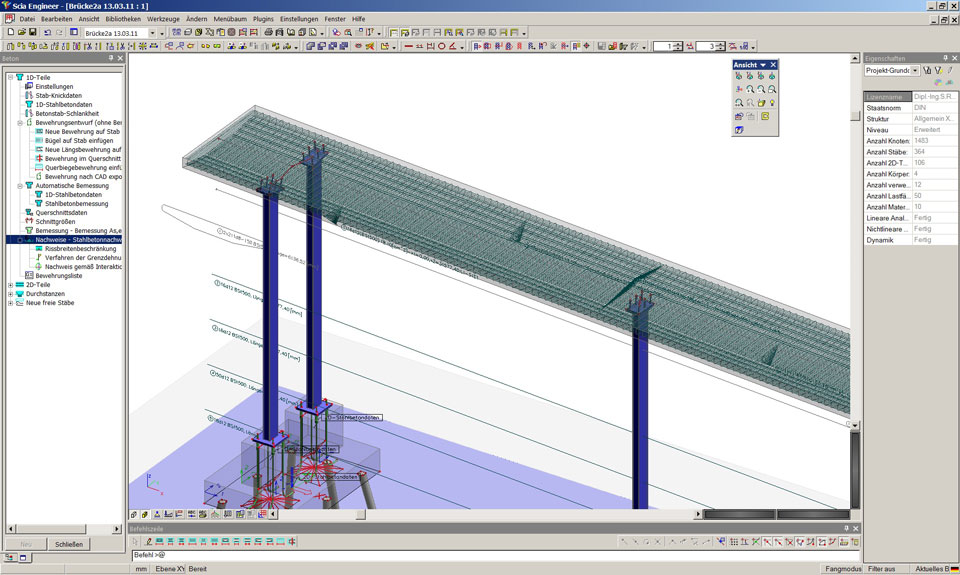The width and height of the screenshot is (960, 575).
Task: Click the Open file folder icon
Action: click(21, 32)
